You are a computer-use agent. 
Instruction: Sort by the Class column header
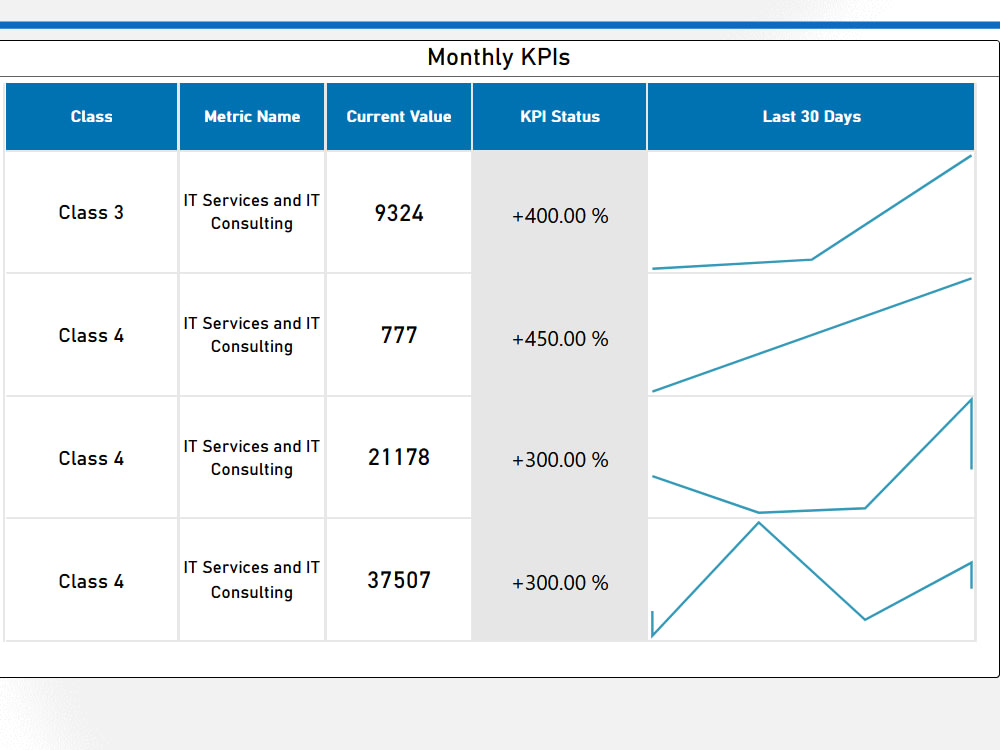pyautogui.click(x=91, y=116)
